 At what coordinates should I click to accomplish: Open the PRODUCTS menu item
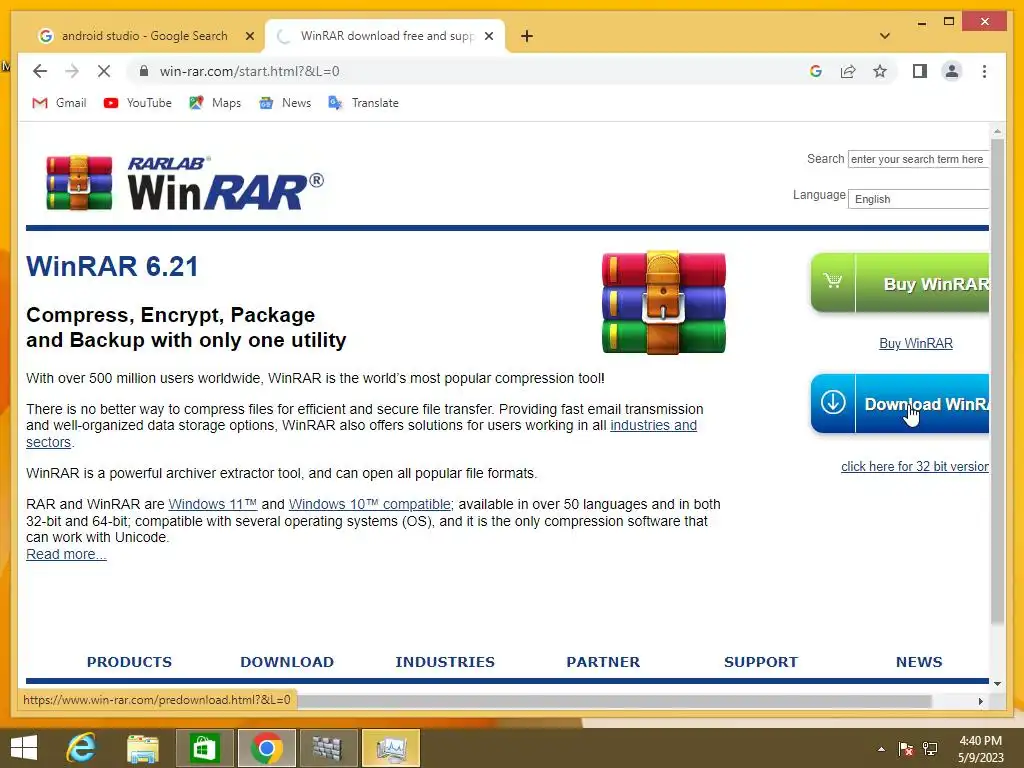129,662
